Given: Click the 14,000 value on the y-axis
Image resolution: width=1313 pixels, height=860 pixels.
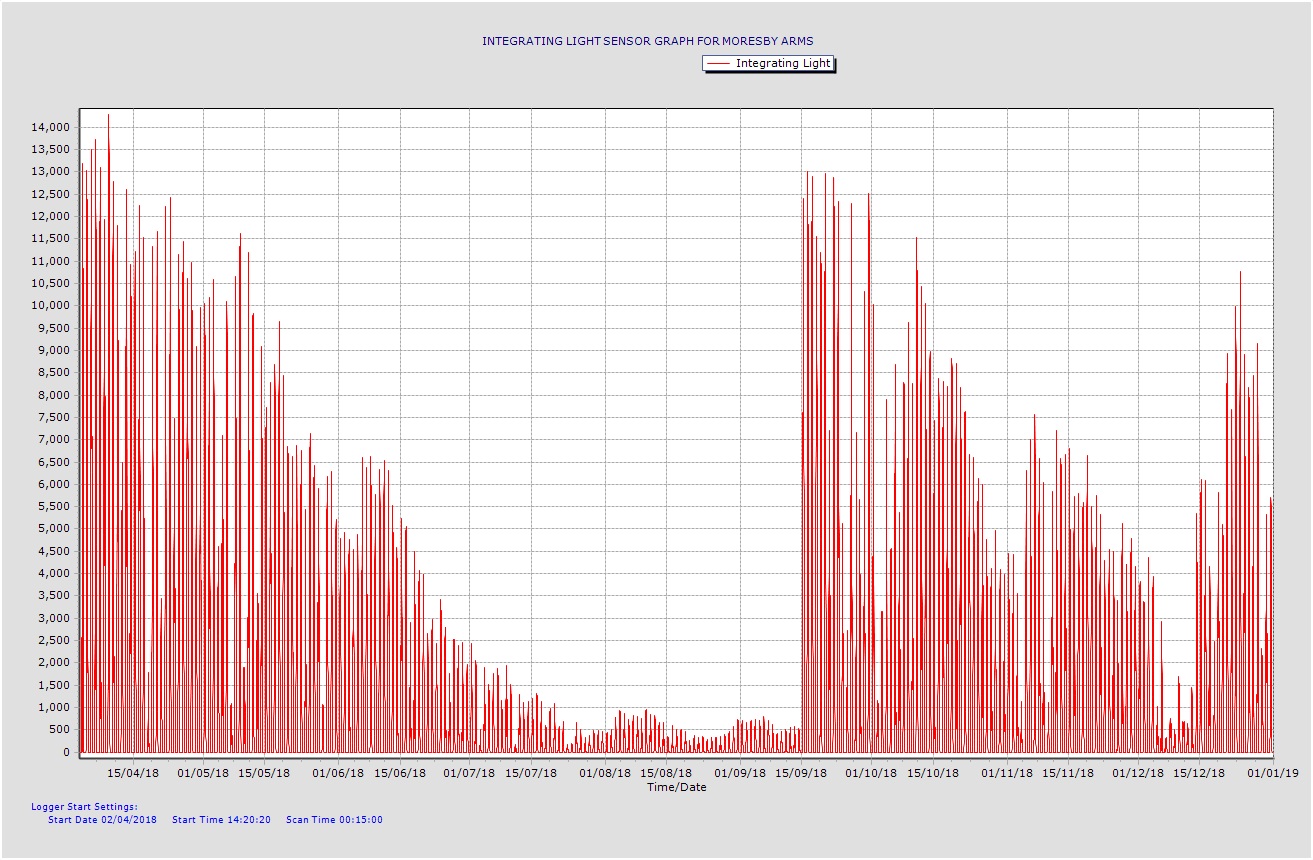Looking at the screenshot, I should pyautogui.click(x=50, y=127).
